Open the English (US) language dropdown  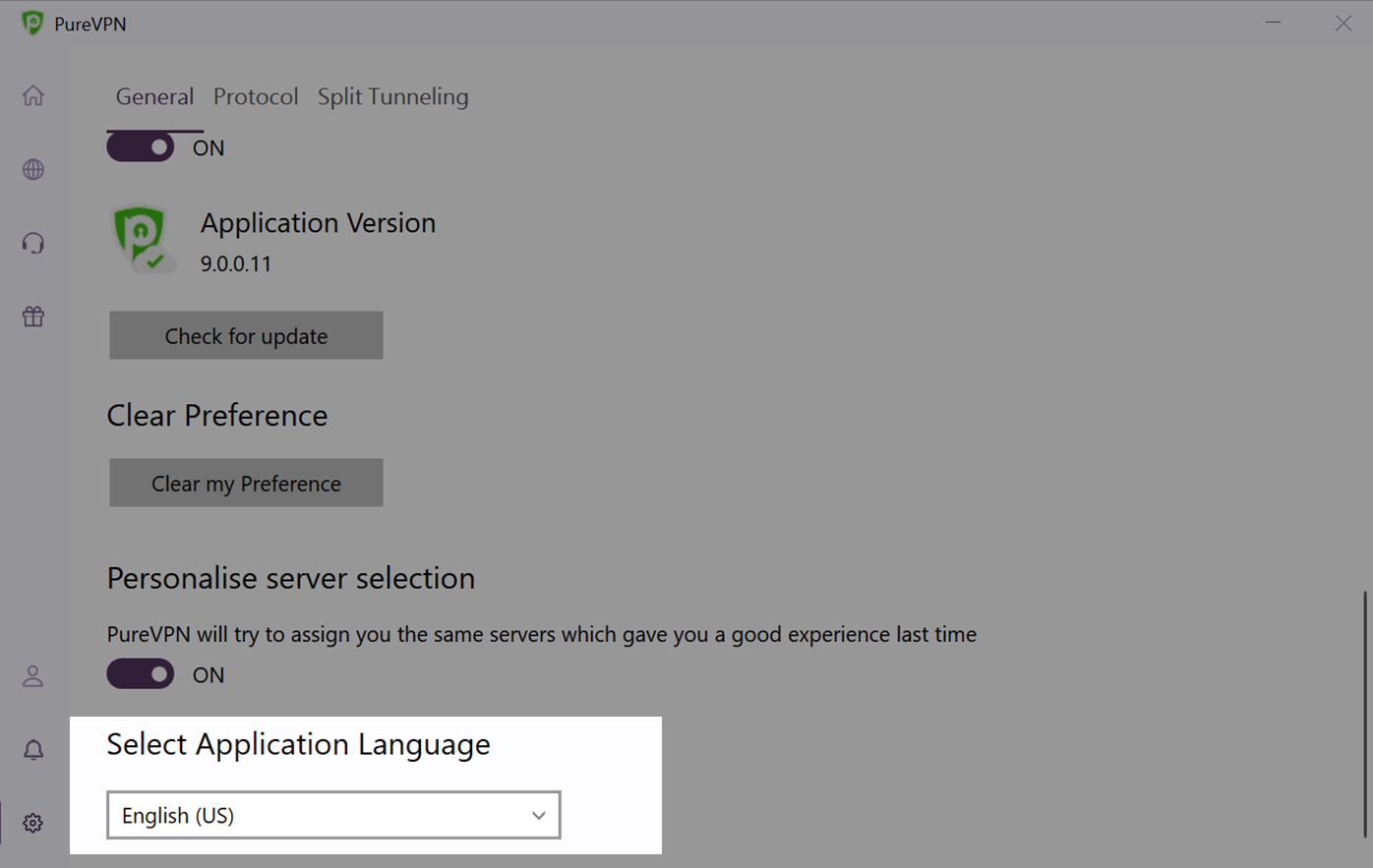click(333, 815)
